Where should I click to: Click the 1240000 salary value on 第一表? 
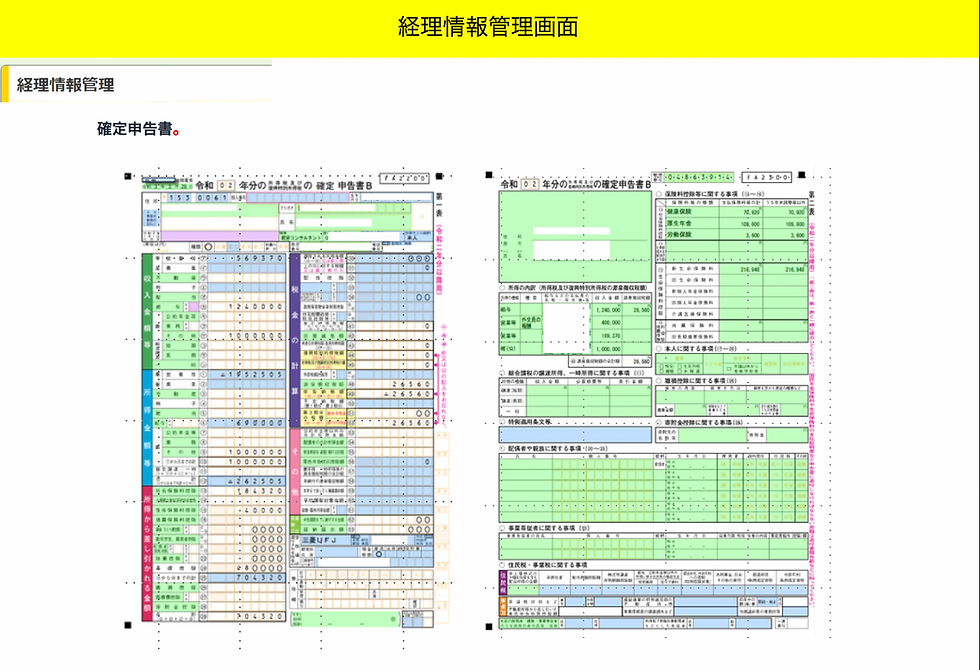pyautogui.click(x=255, y=306)
